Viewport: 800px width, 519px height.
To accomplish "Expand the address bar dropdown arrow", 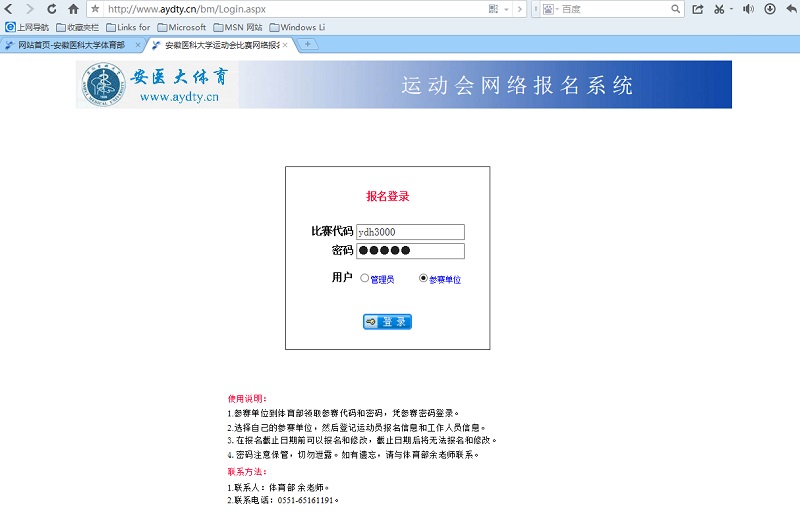I will point(506,9).
